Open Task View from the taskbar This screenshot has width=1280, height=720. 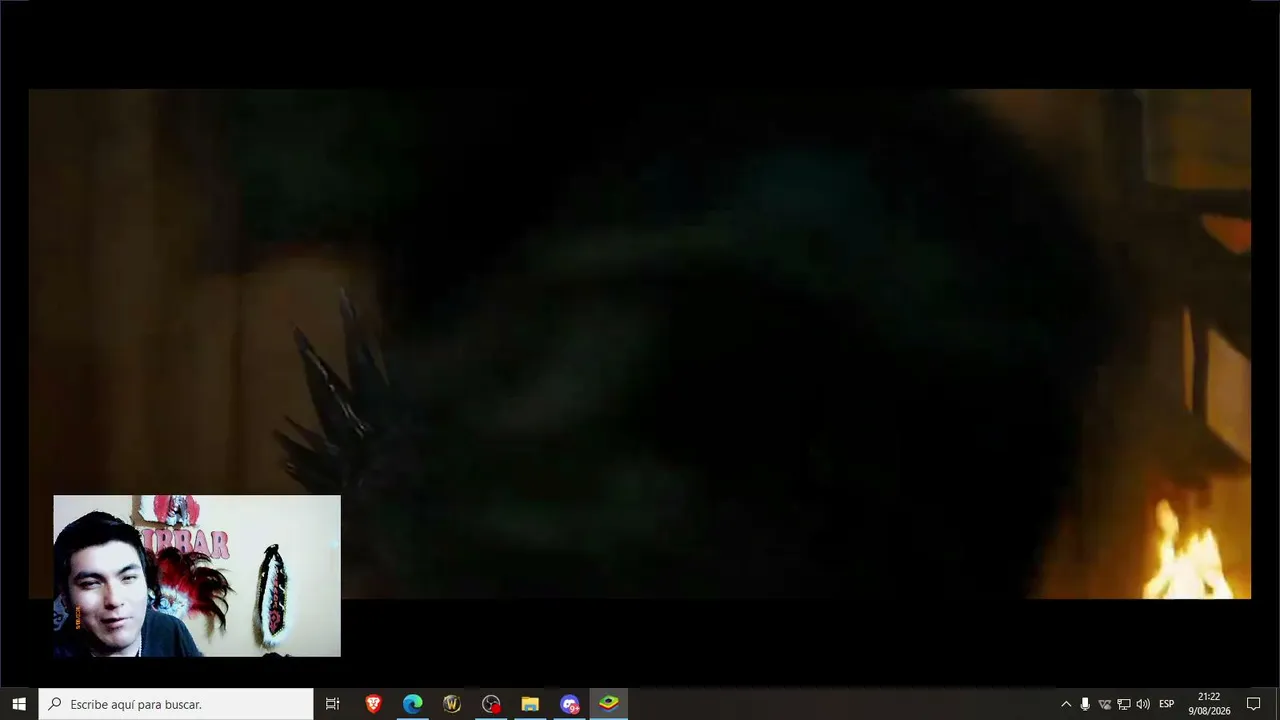click(x=333, y=704)
